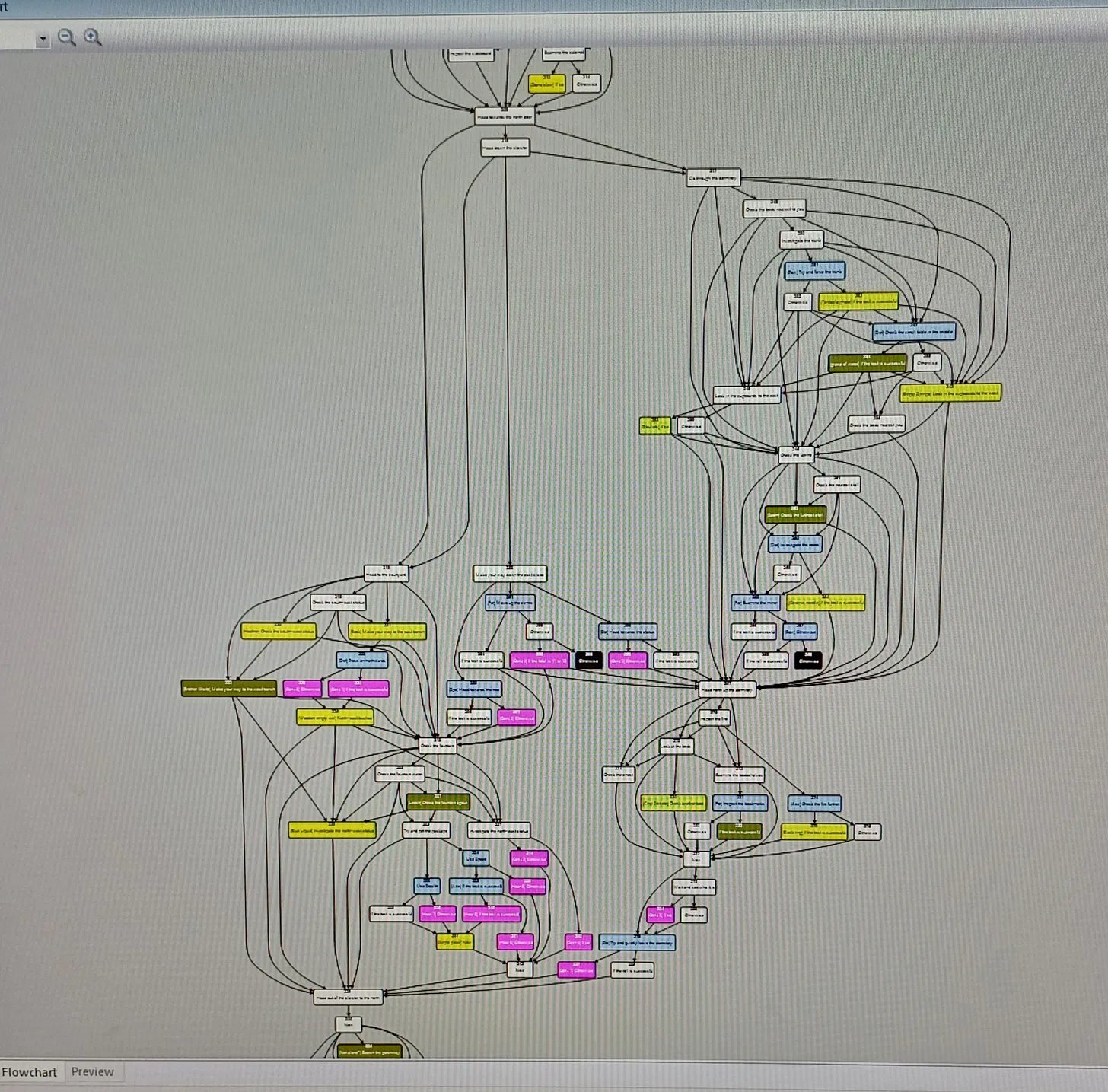
Task: Select the 'Inspect the fire' node
Action: 715,718
